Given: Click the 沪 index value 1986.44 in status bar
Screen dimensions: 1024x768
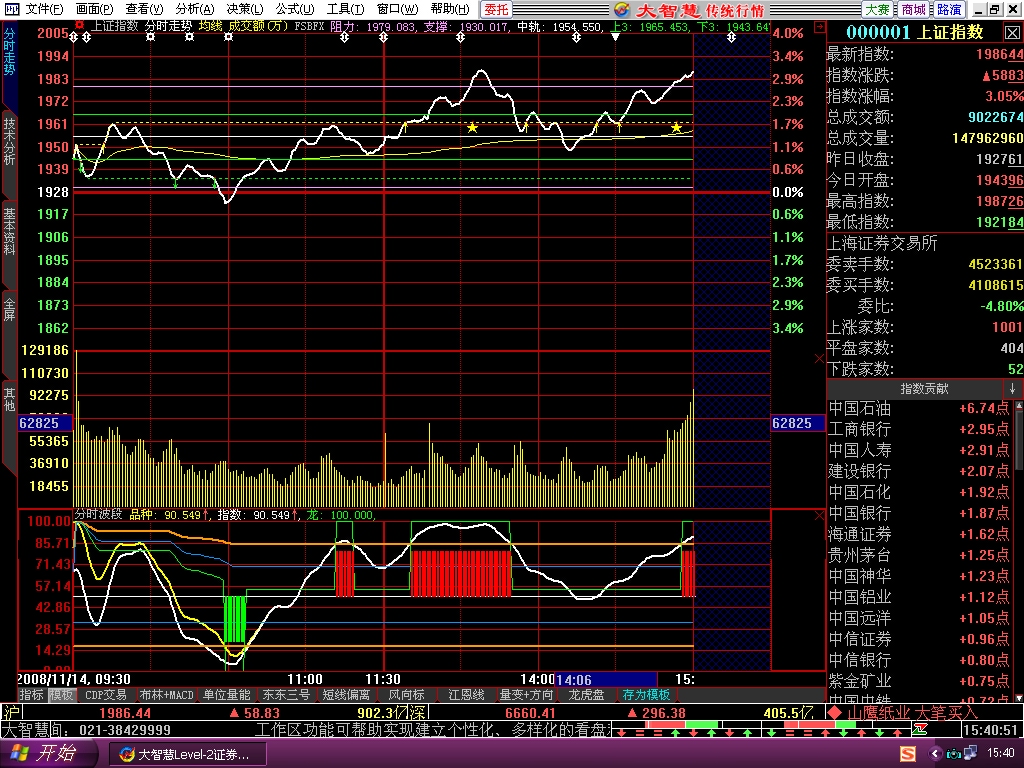Looking at the screenshot, I should click(x=125, y=712).
